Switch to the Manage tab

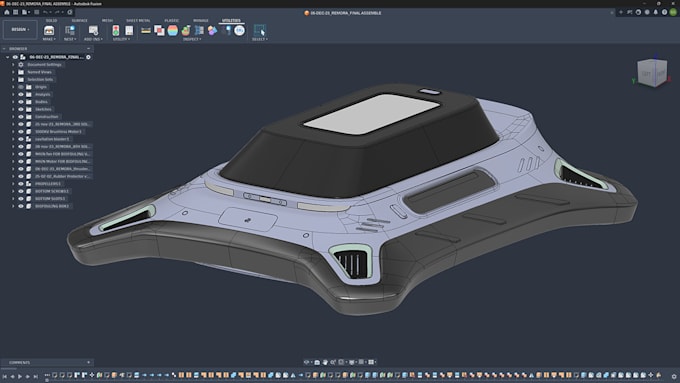click(201, 20)
